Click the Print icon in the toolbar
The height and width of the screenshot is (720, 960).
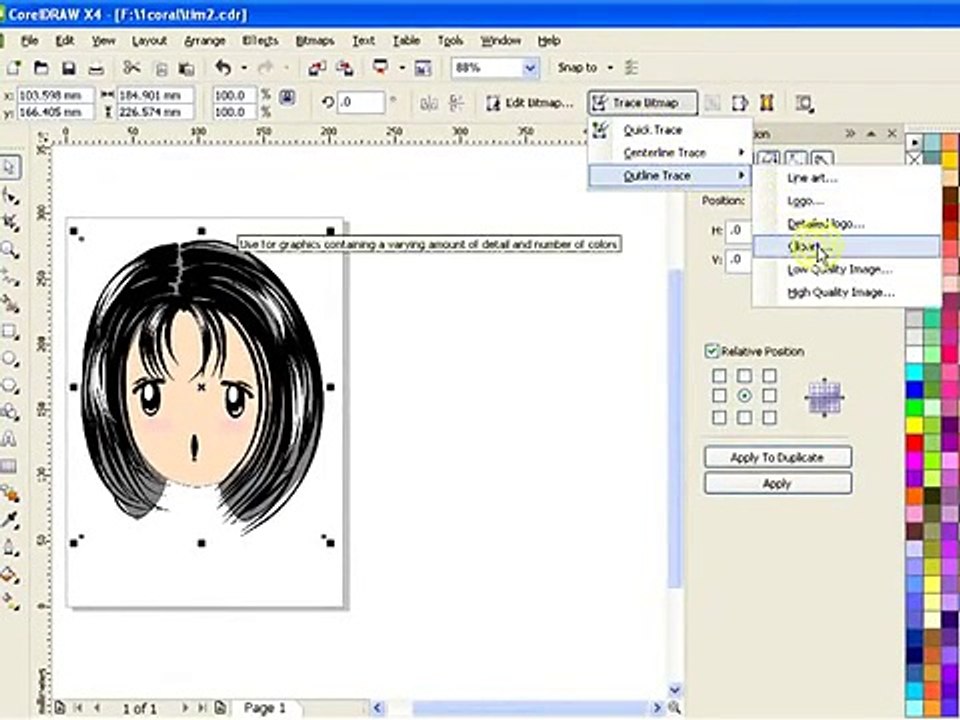click(96, 68)
